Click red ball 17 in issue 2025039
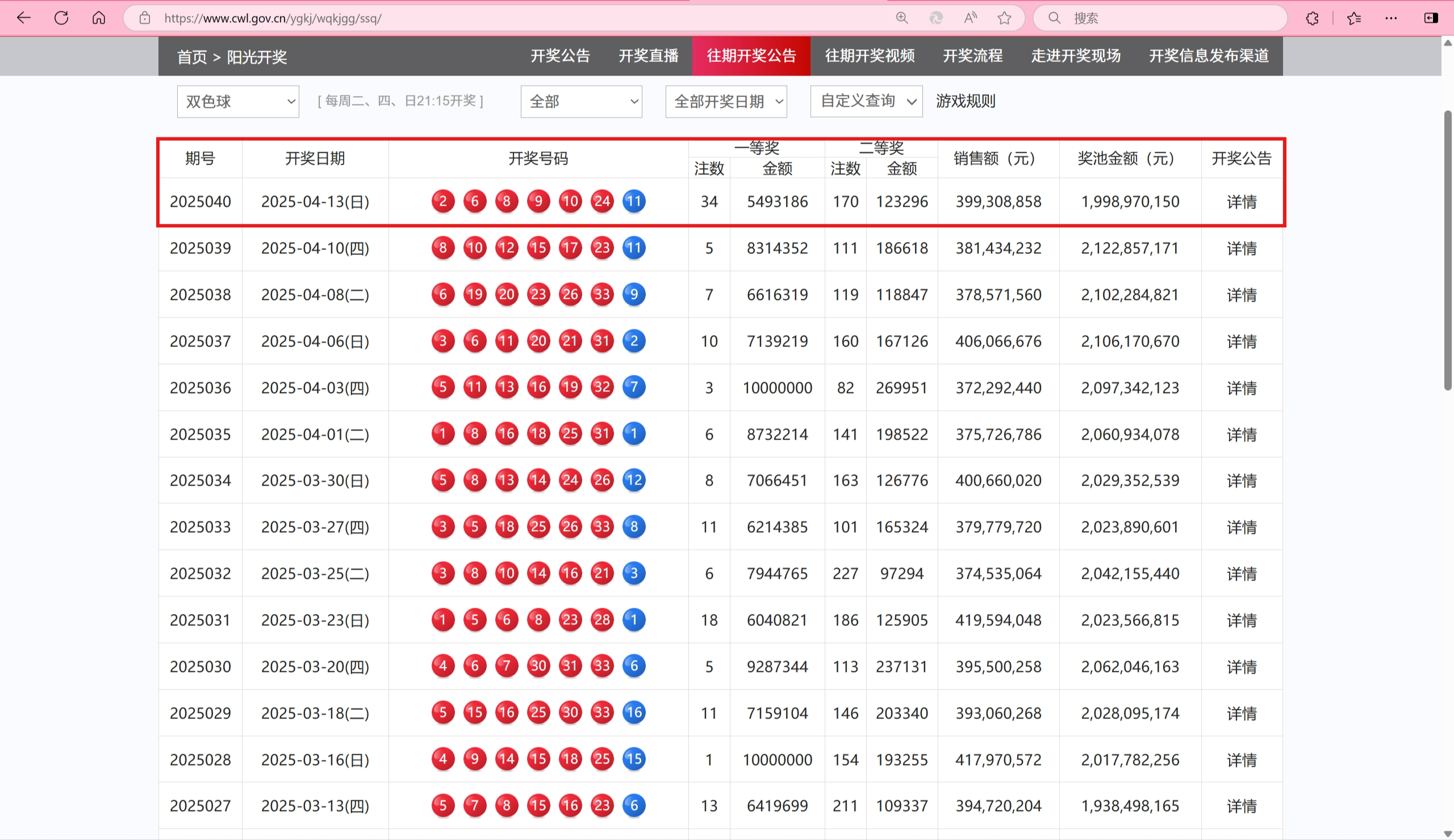The height and width of the screenshot is (840, 1454). click(x=570, y=248)
